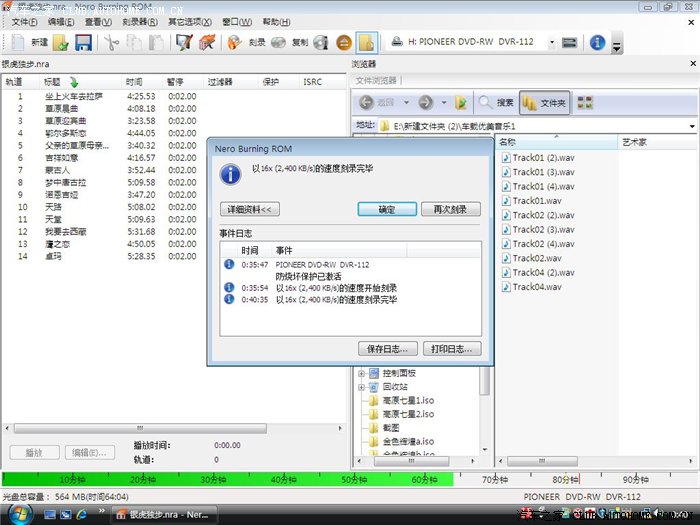Viewport: 700px width, 525px height.
Task: Eject the disc with the orange eject icon
Action: [x=344, y=43]
